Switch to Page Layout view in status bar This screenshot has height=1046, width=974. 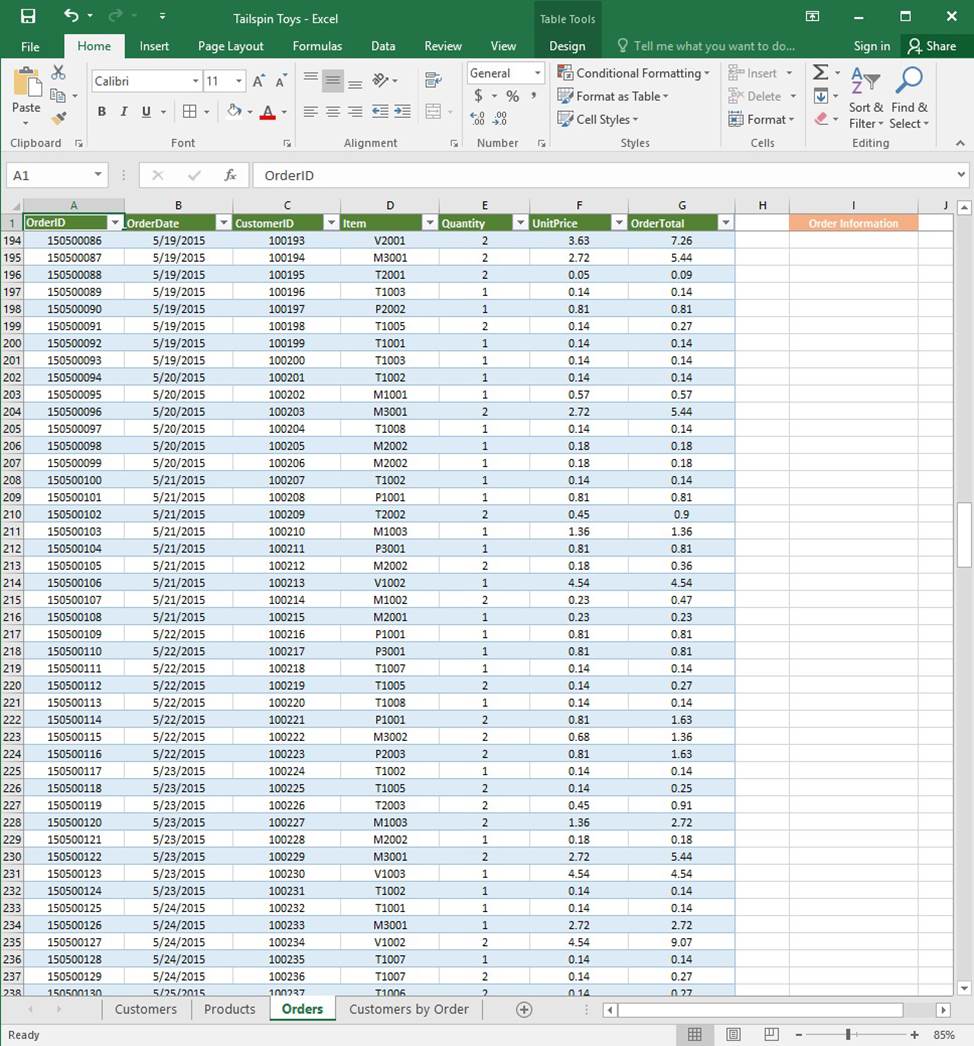click(x=733, y=1034)
